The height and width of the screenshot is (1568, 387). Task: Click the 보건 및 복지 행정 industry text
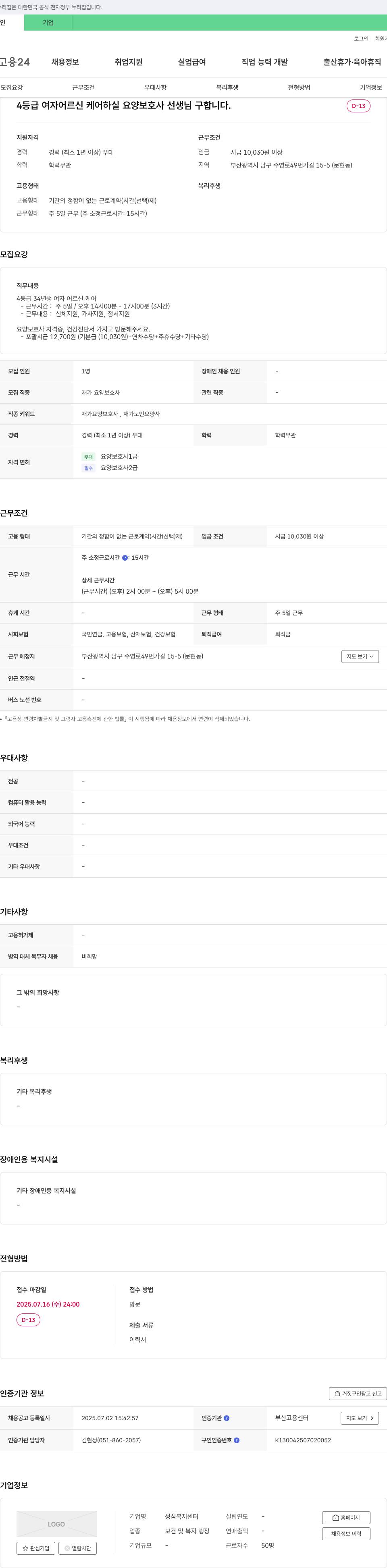(x=187, y=1531)
